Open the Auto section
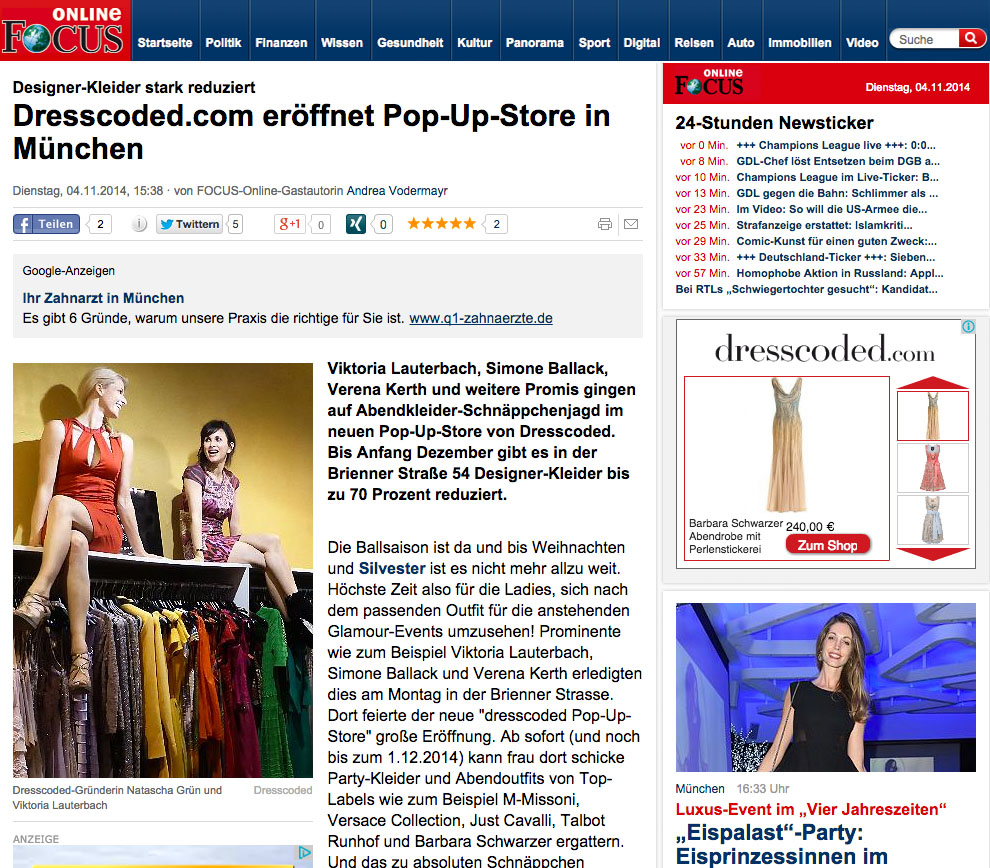This screenshot has height=868, width=990. click(741, 43)
